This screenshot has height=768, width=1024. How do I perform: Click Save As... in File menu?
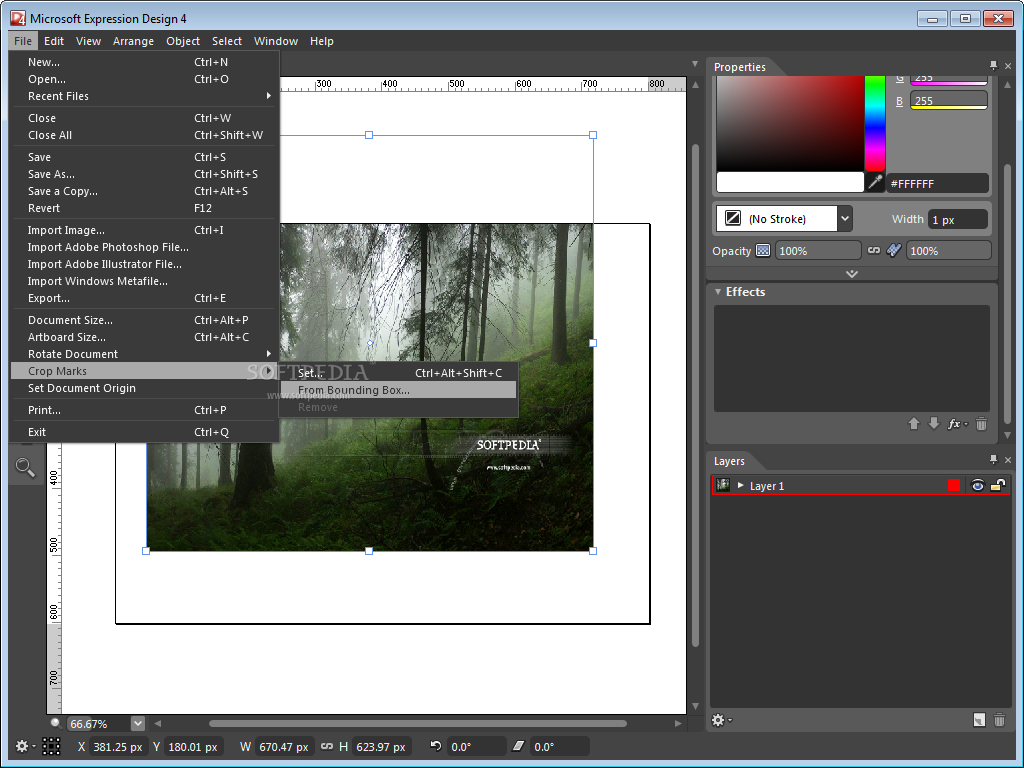pyautogui.click(x=145, y=174)
